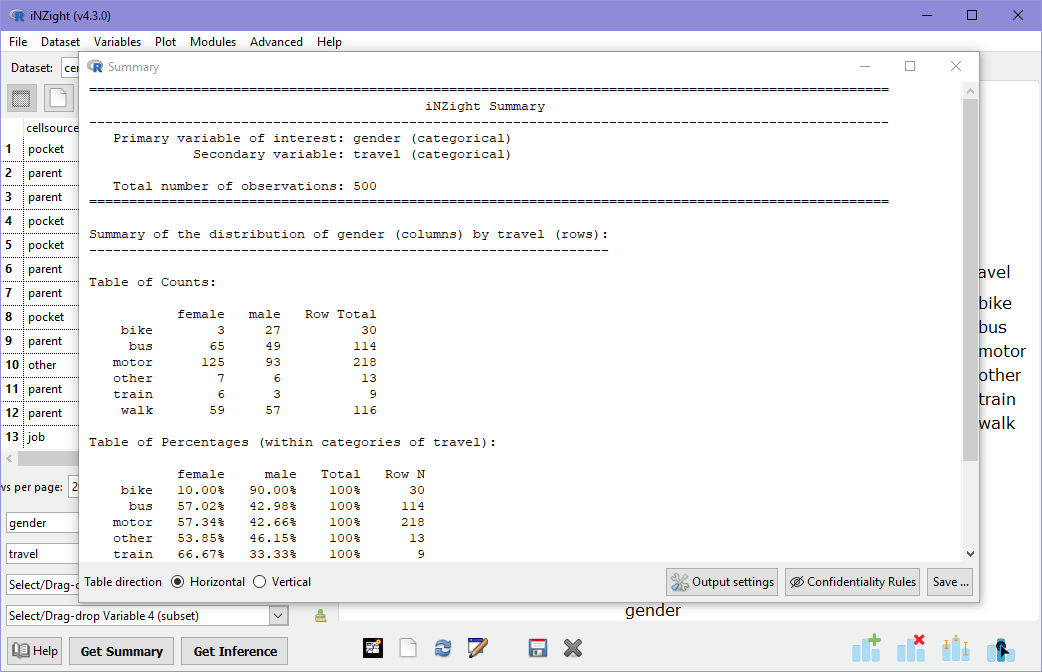
Task: Click the Get Inference button
Action: click(x=235, y=651)
